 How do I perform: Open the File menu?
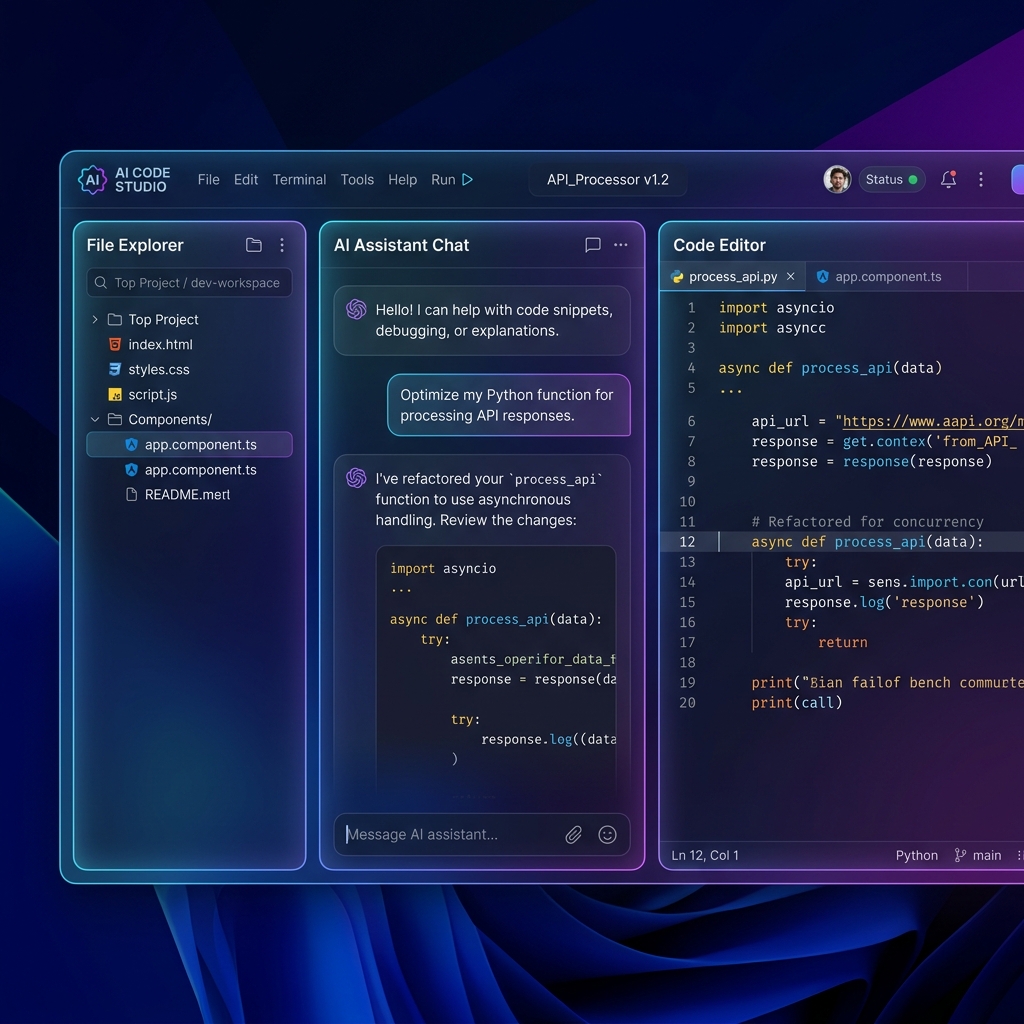pyautogui.click(x=208, y=180)
